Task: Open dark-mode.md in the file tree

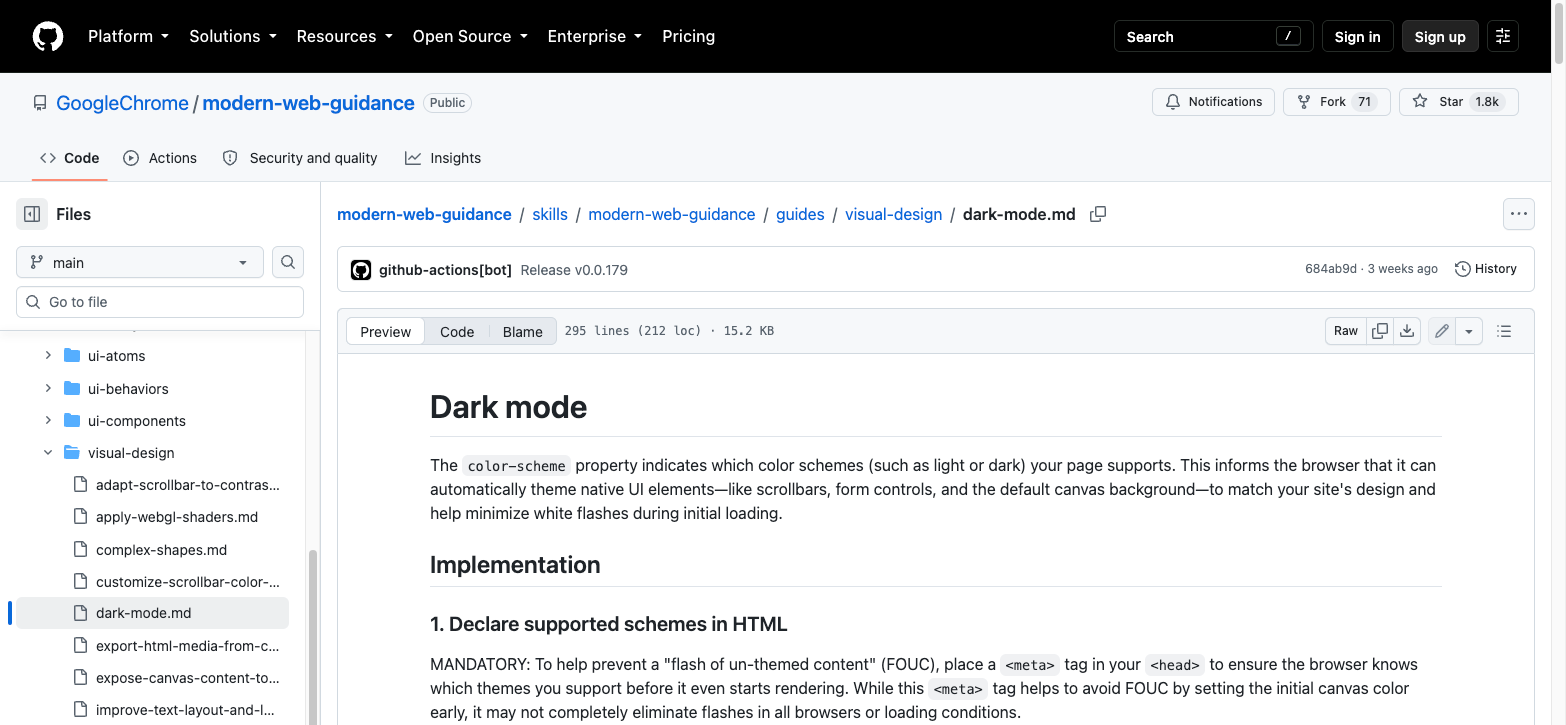Action: coord(152,613)
